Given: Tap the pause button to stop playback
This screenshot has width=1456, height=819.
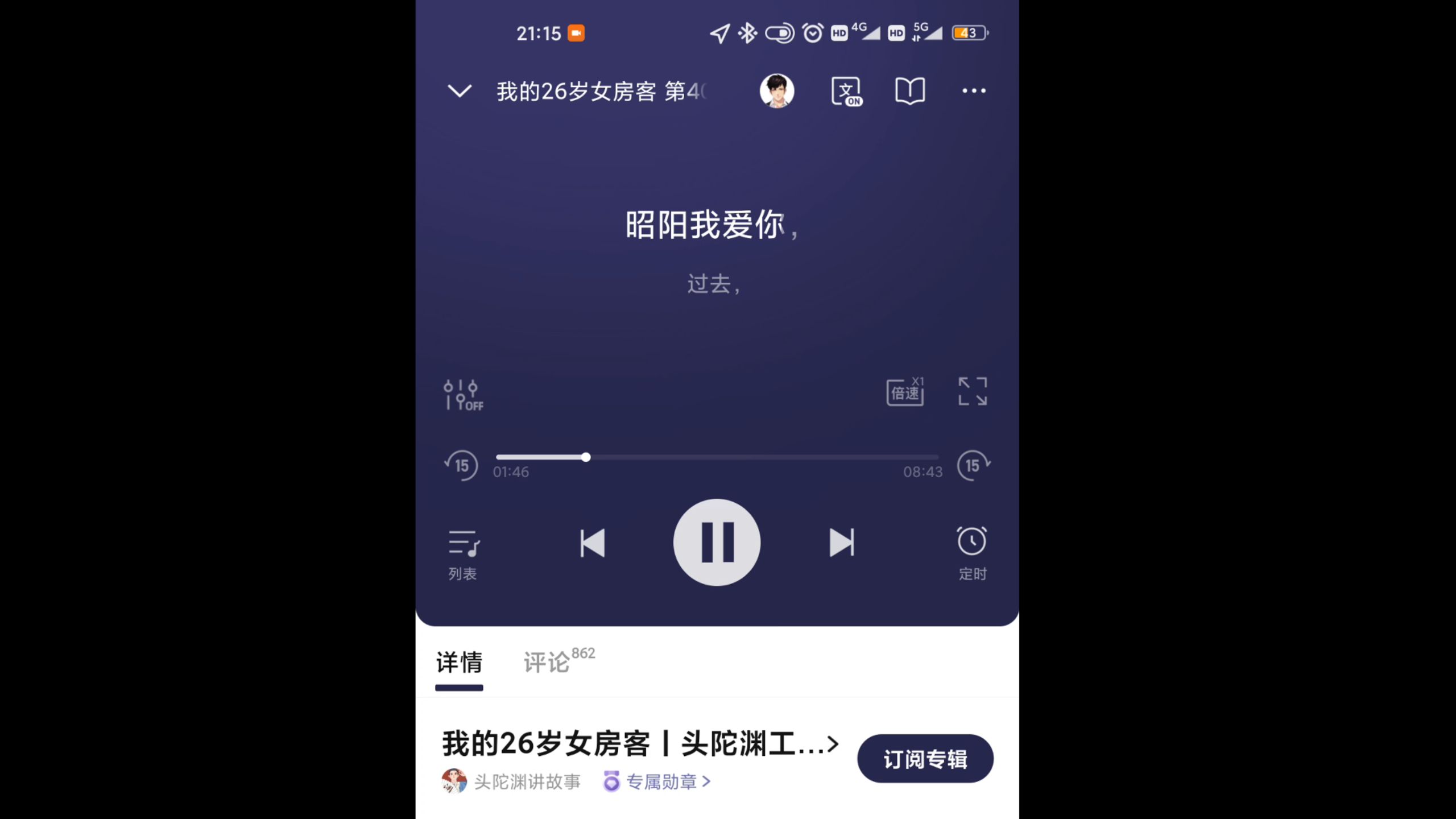Looking at the screenshot, I should 717,542.
